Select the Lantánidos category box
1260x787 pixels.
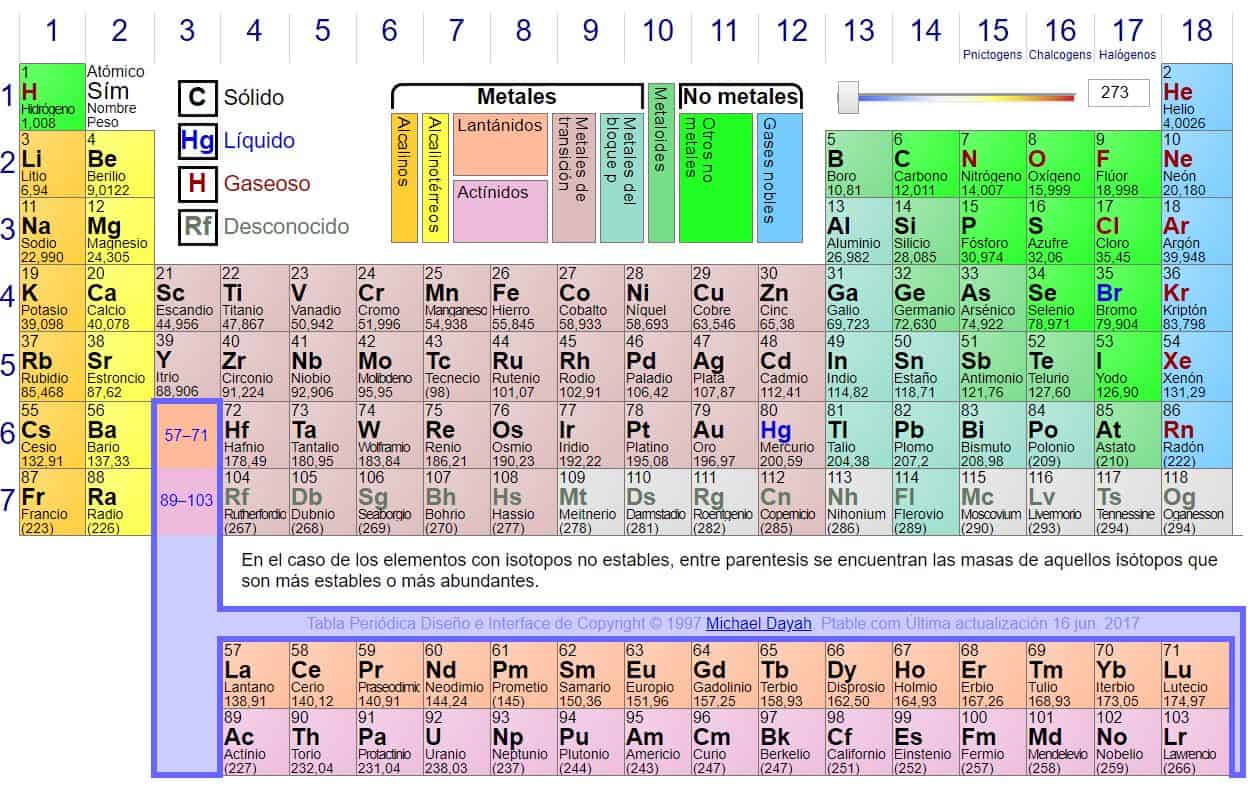click(499, 144)
